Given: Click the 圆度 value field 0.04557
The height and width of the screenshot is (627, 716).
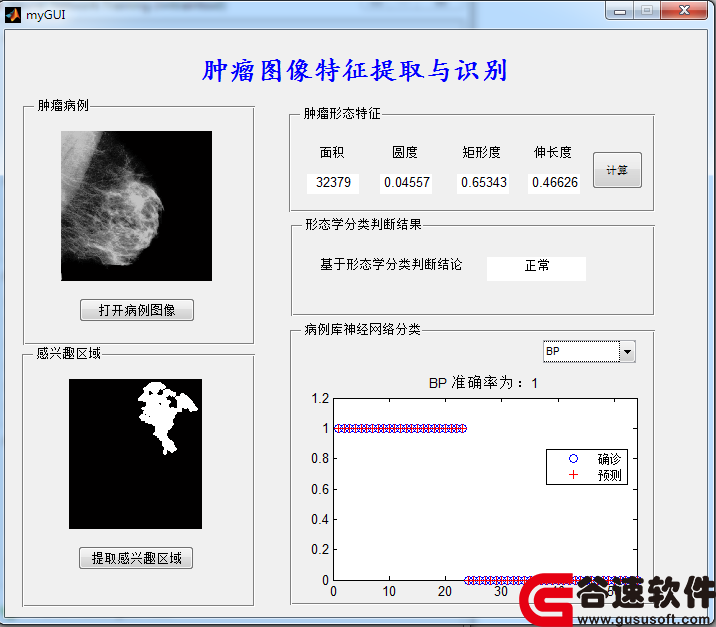Looking at the screenshot, I should pos(406,183).
